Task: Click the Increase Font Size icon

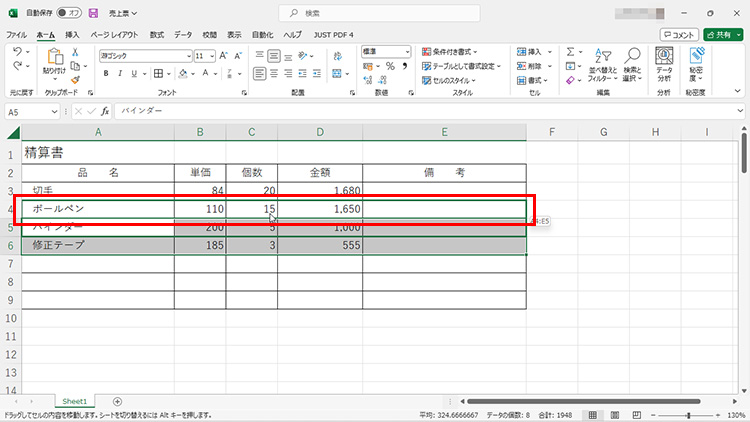Action: tap(223, 56)
